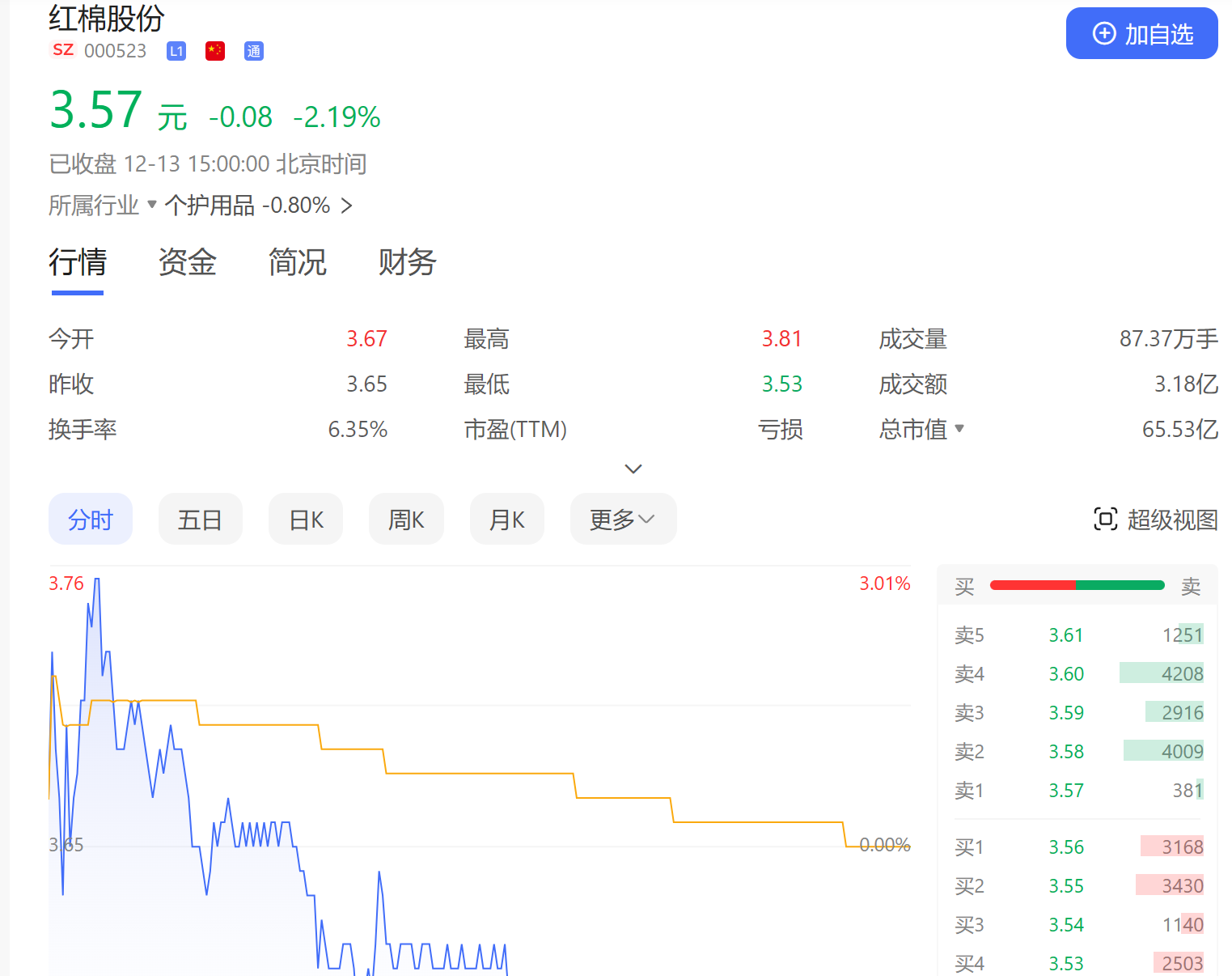Click the 买2 price 3.55
Viewport: 1232px width, 976px height.
tap(1066, 886)
